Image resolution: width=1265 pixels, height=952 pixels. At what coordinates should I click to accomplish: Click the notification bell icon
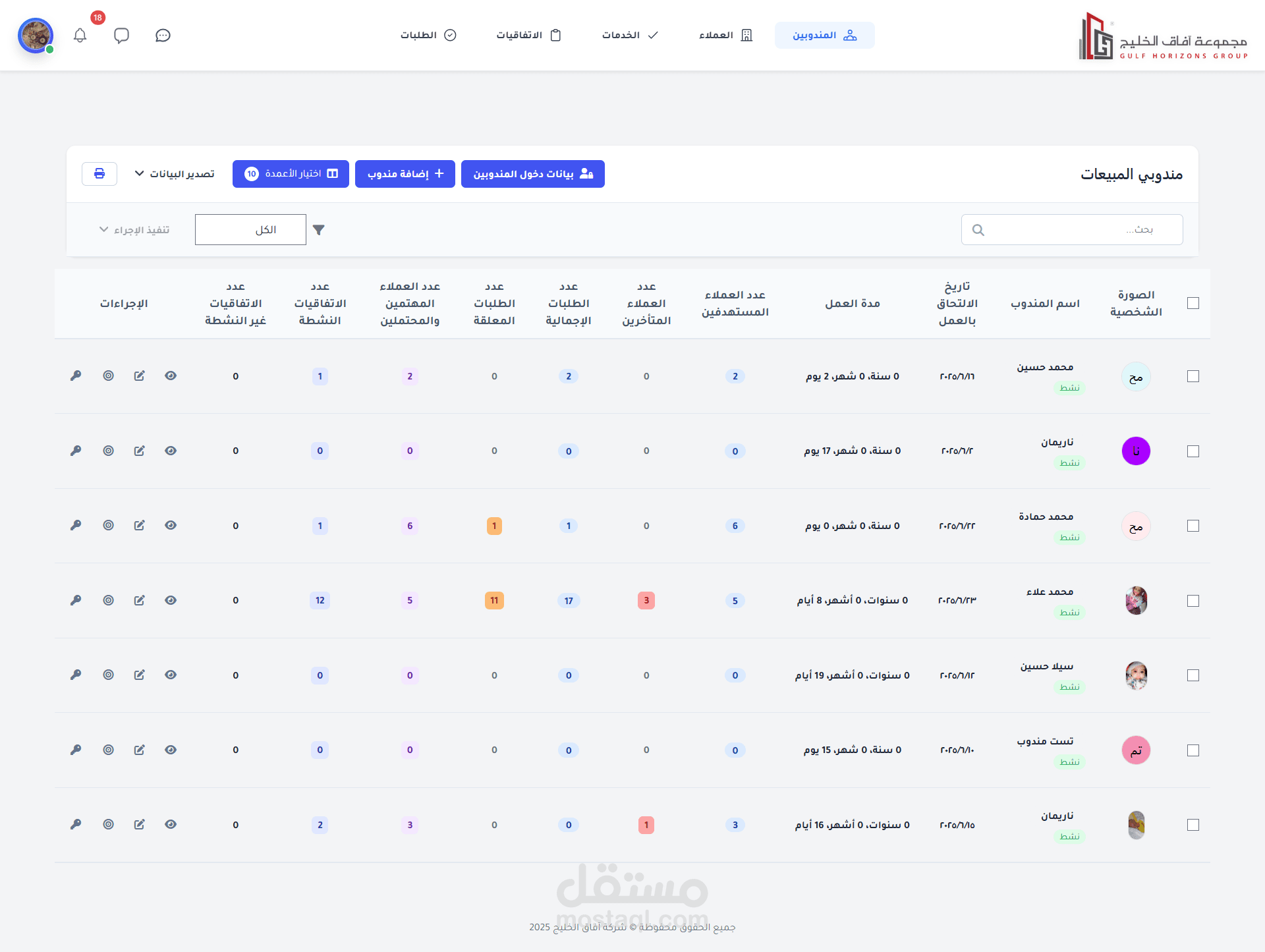[x=80, y=36]
